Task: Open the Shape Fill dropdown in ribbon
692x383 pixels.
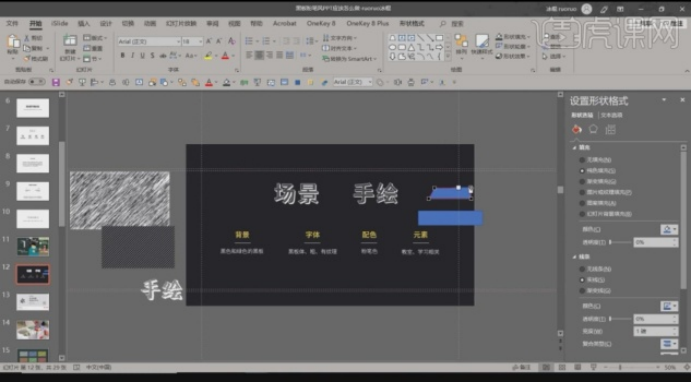Action: click(513, 37)
